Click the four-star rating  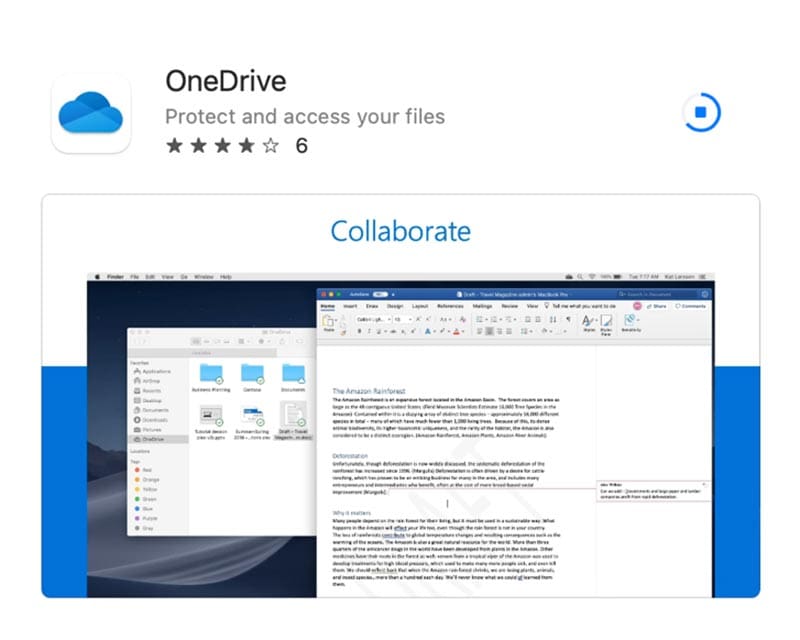(222, 145)
